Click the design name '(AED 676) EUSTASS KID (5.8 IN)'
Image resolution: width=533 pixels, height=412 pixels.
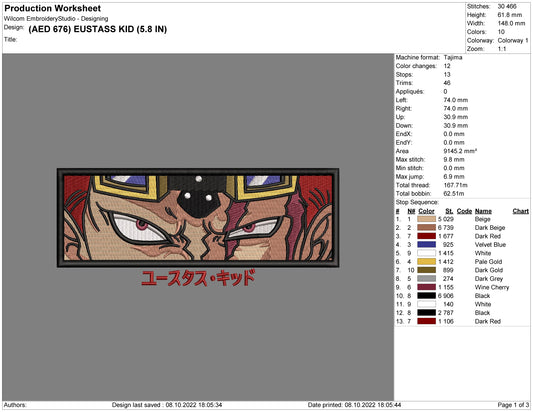(x=98, y=29)
